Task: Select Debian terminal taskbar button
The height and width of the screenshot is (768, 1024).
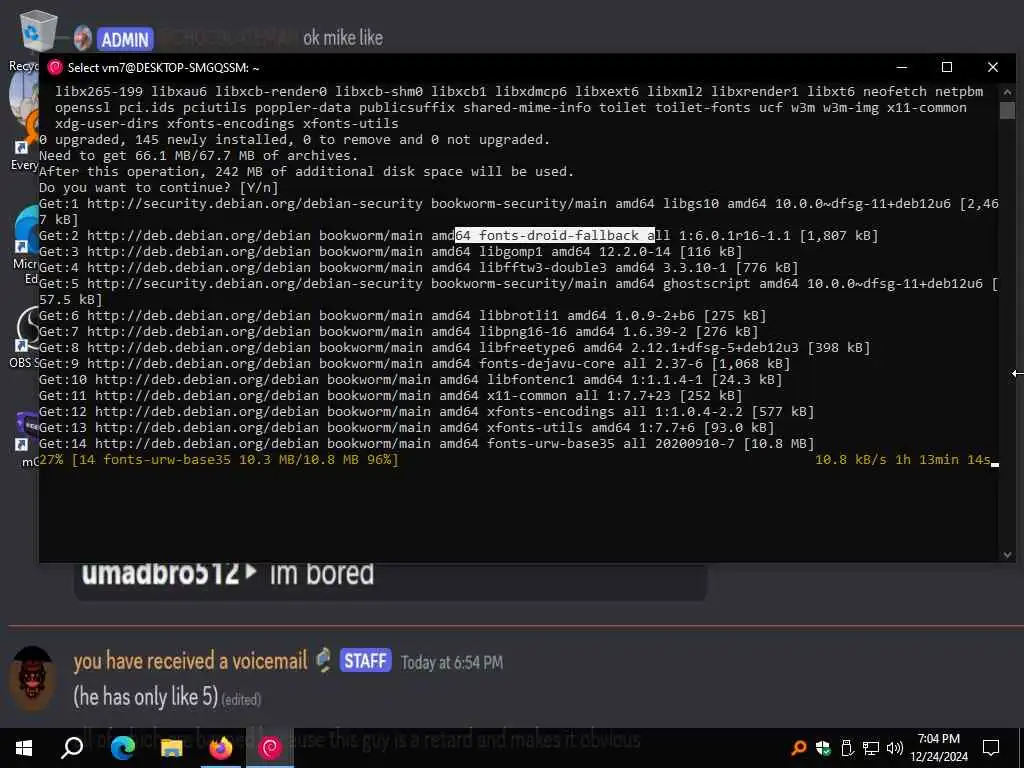Action: pyautogui.click(x=270, y=748)
